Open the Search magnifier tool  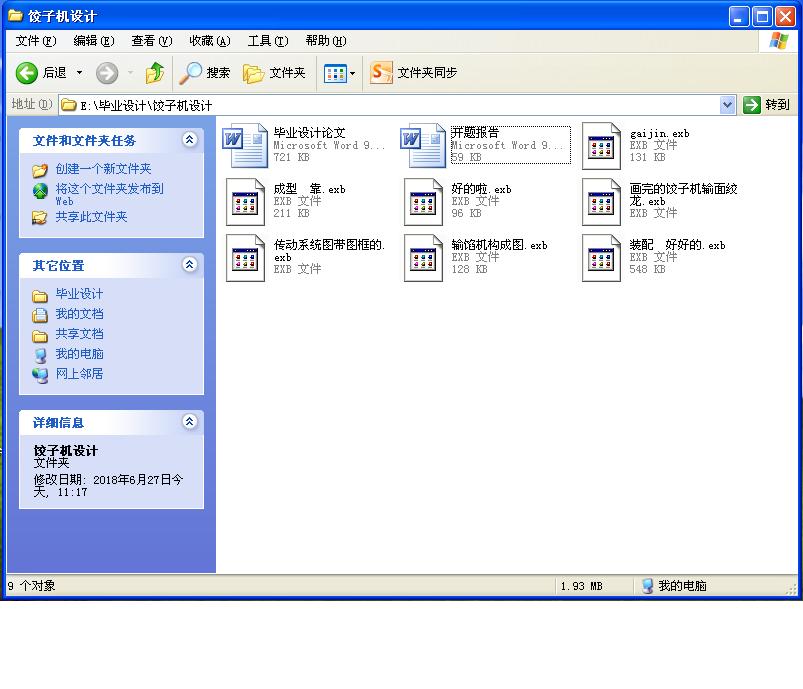(x=191, y=73)
